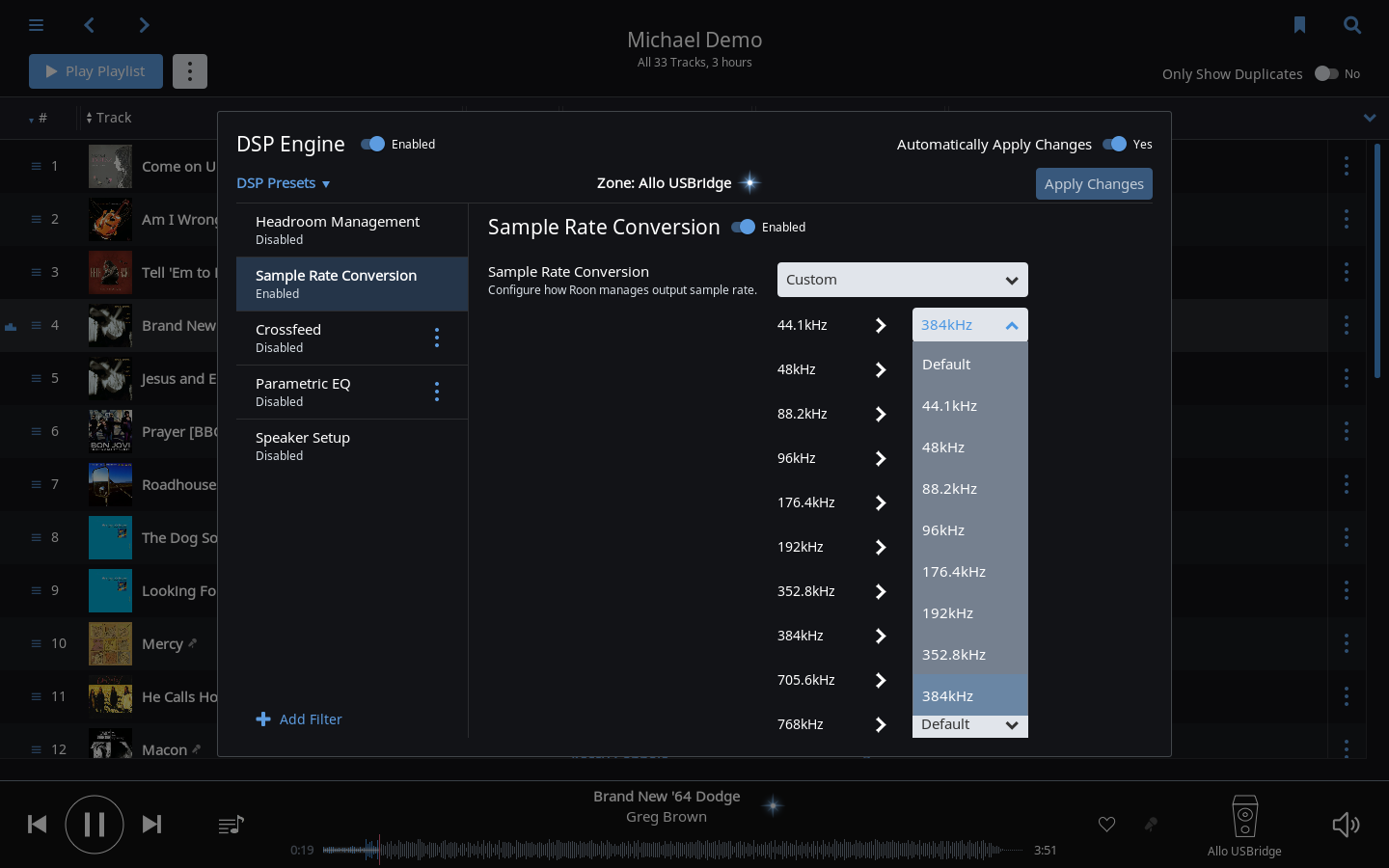Switch to Speaker Setup settings
1389x868 pixels.
(x=303, y=446)
